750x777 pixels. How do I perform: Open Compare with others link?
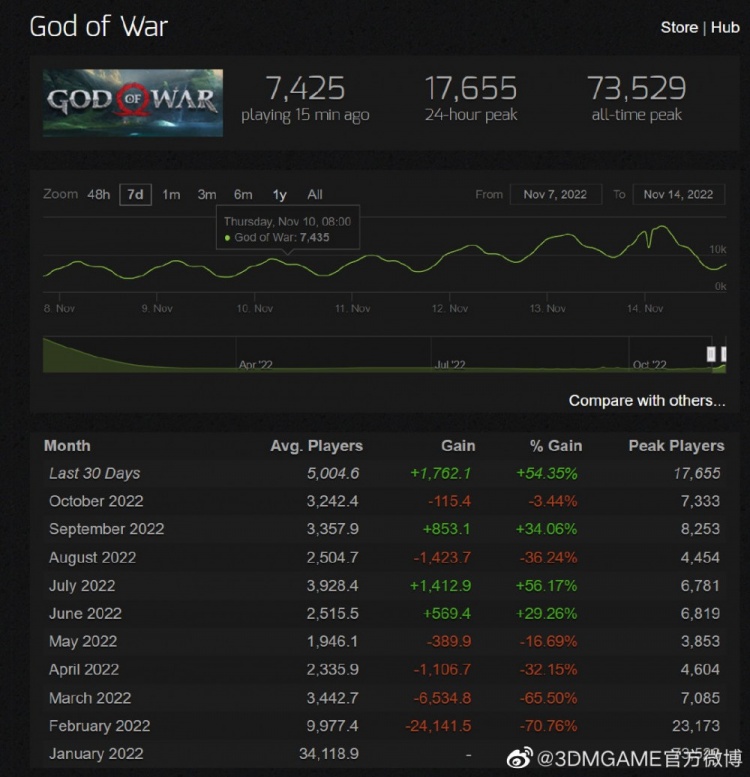point(647,400)
